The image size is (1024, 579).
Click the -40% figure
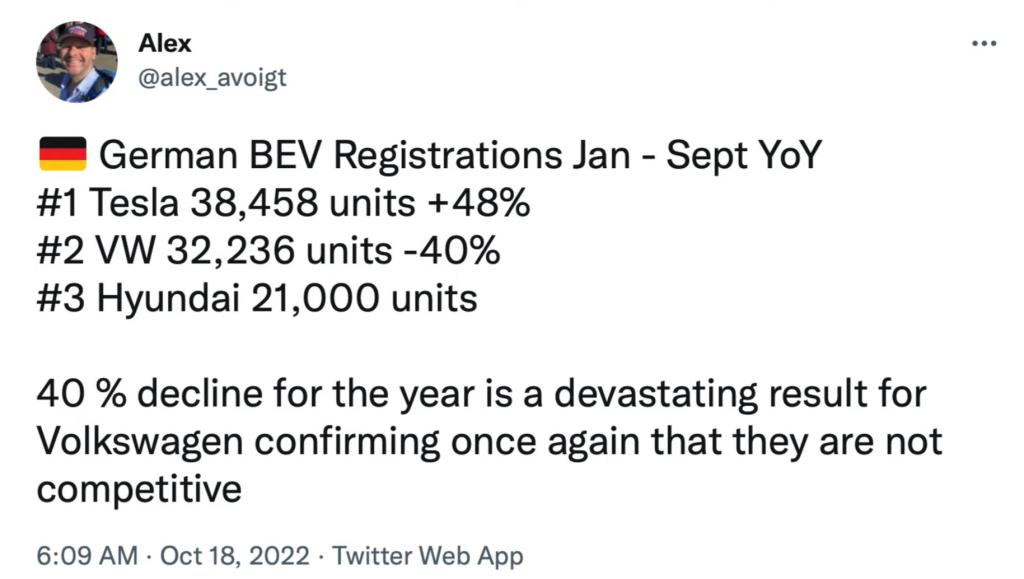click(452, 251)
